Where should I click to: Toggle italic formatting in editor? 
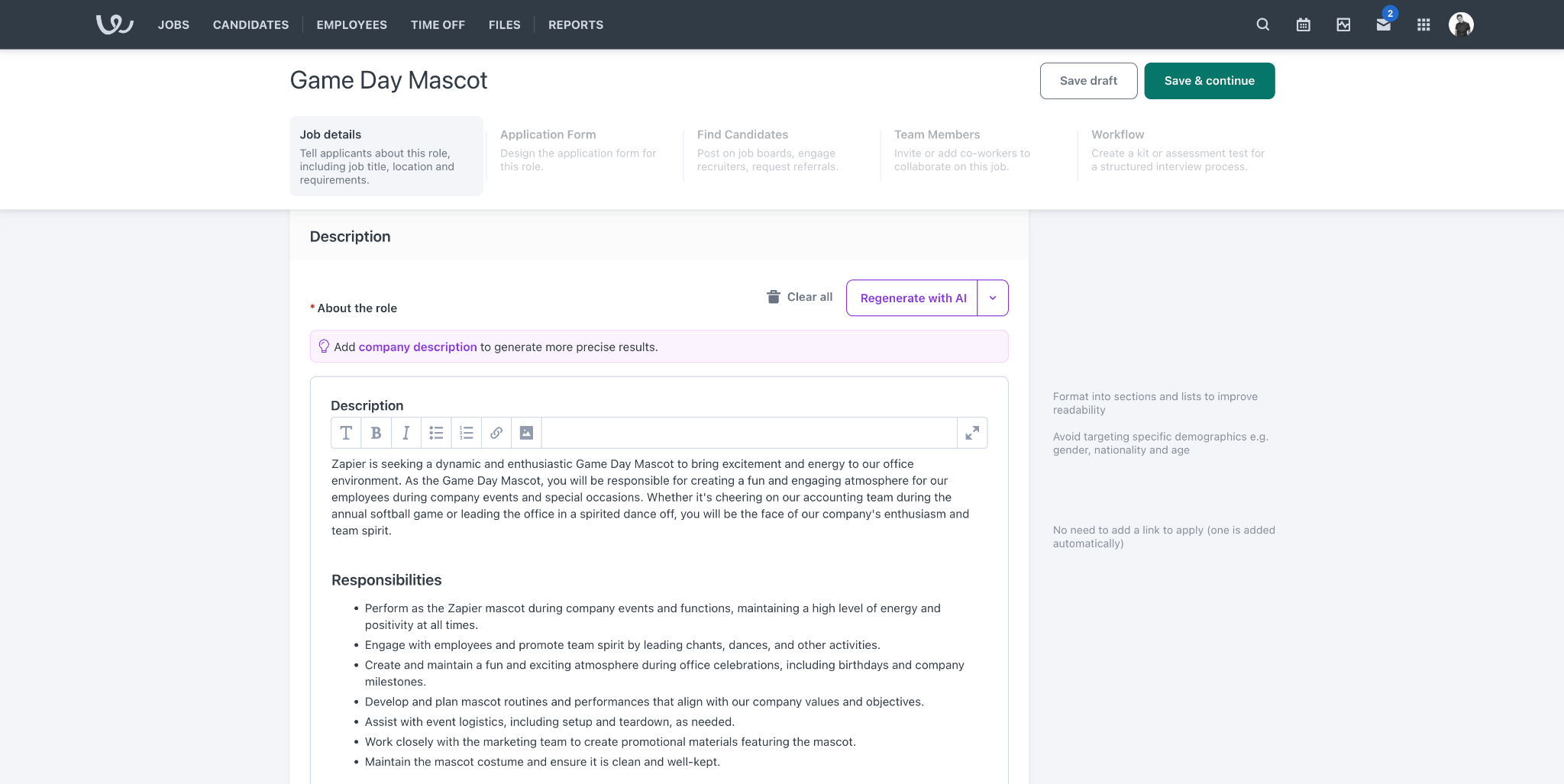pos(406,433)
